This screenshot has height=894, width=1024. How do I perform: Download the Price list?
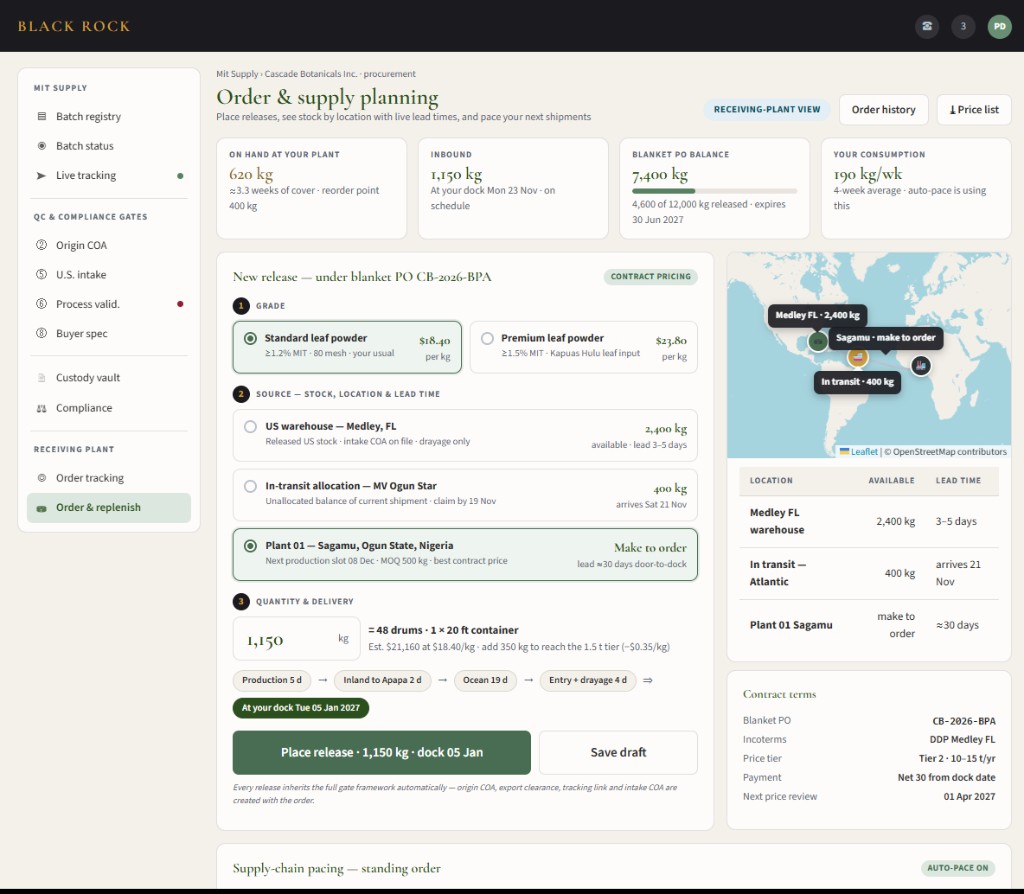point(974,110)
